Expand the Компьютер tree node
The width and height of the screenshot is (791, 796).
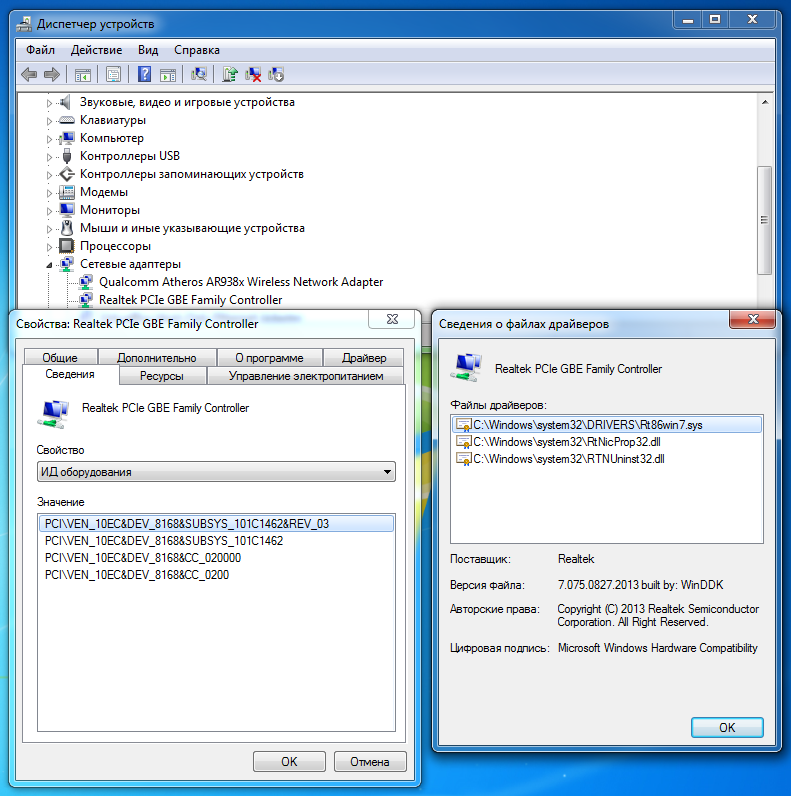49,139
